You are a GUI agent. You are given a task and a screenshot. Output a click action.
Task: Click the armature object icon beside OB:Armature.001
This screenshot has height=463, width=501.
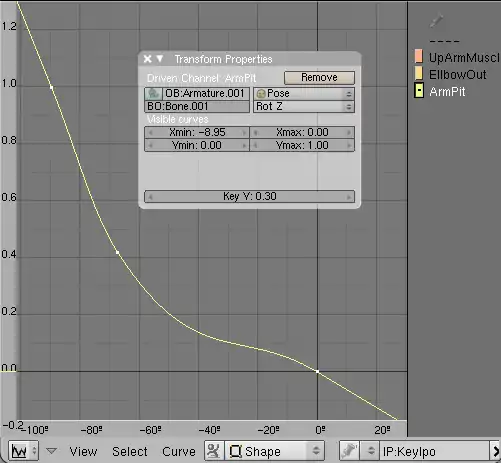(153, 93)
